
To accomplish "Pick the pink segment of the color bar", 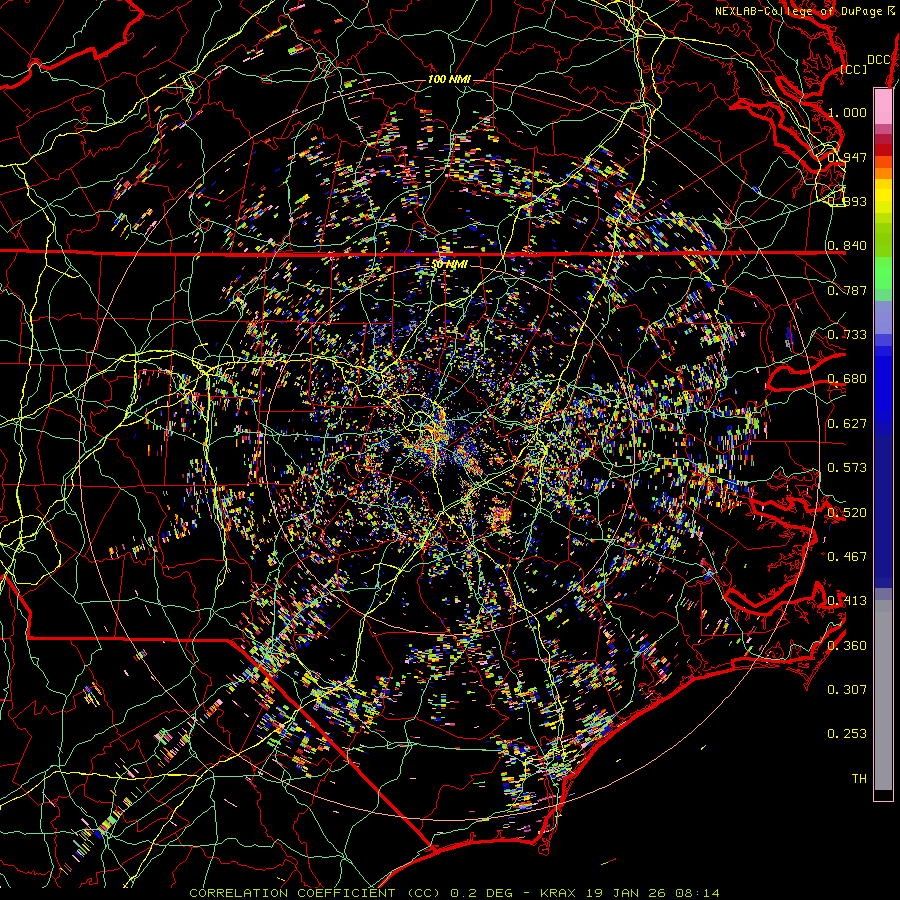I will click(883, 107).
